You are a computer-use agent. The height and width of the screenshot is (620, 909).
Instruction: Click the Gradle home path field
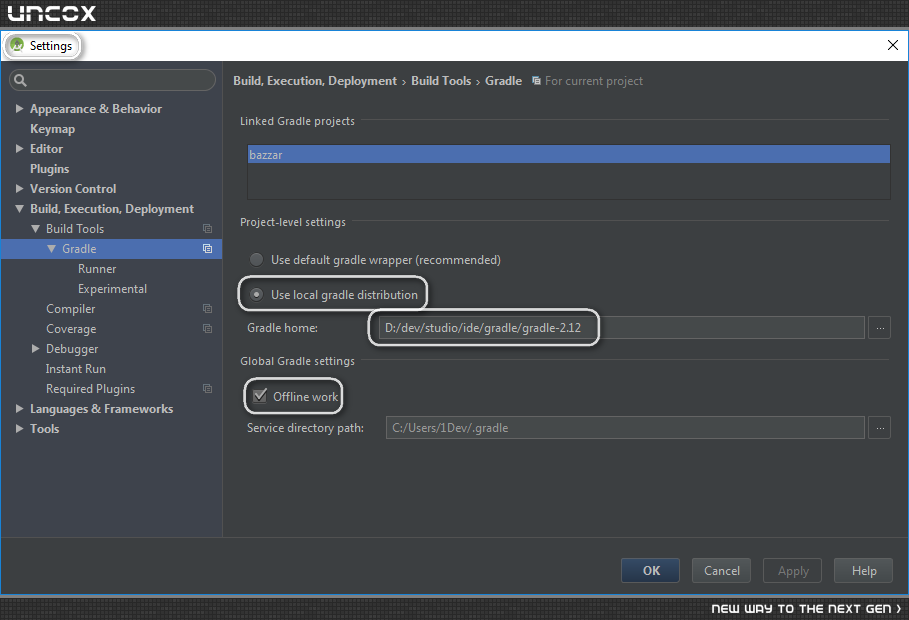(x=621, y=328)
